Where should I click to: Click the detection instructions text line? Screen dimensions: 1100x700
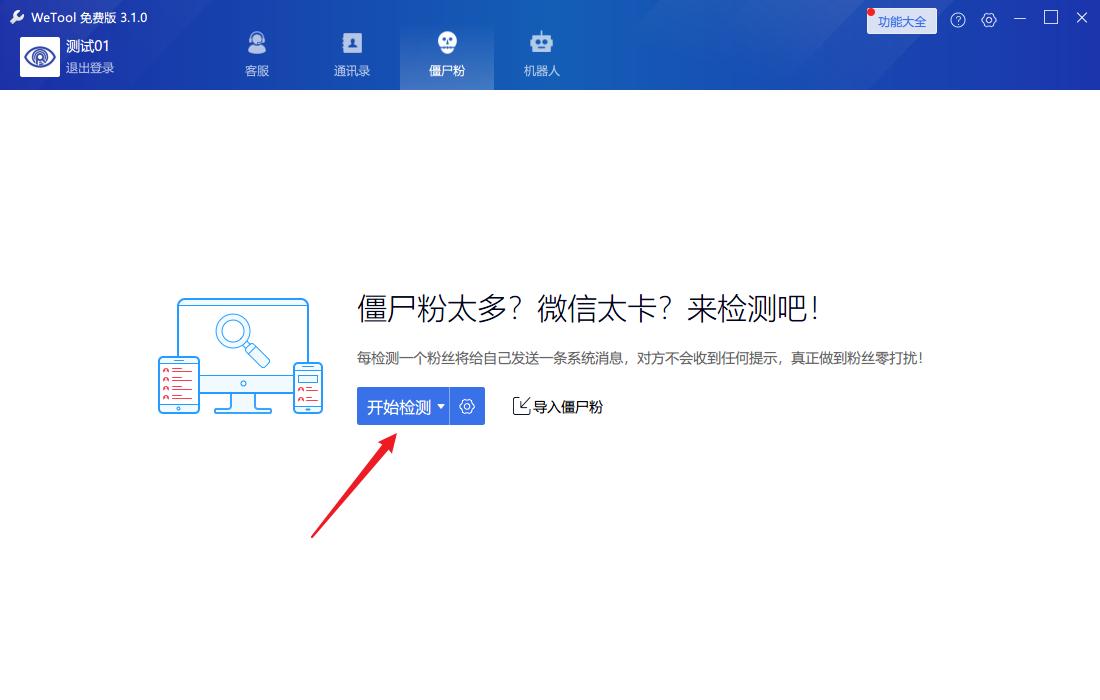(x=640, y=359)
